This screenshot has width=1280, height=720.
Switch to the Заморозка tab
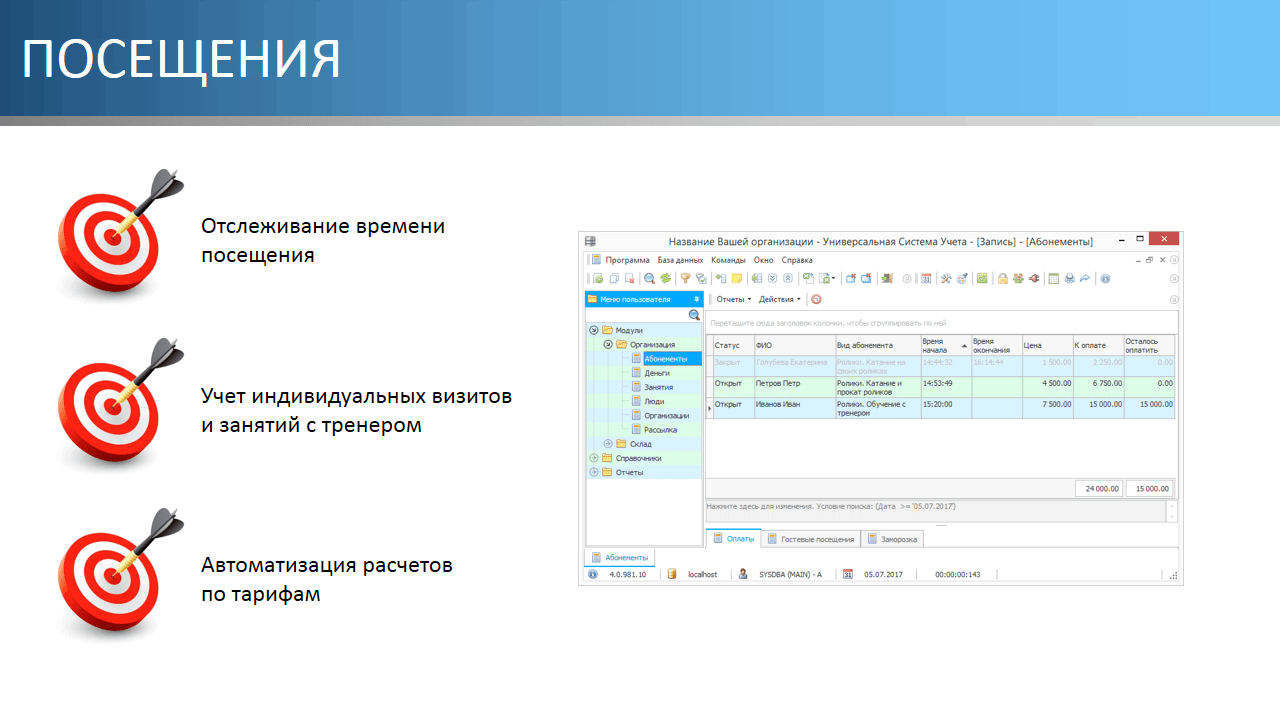click(891, 539)
